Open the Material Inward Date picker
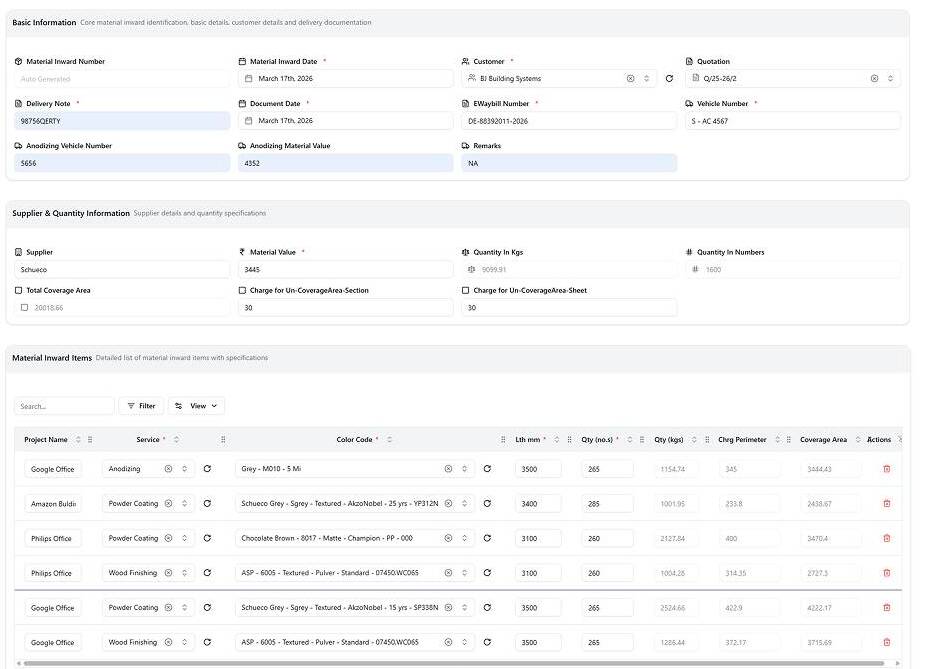Viewport: 927px width, 669px height. (345, 79)
